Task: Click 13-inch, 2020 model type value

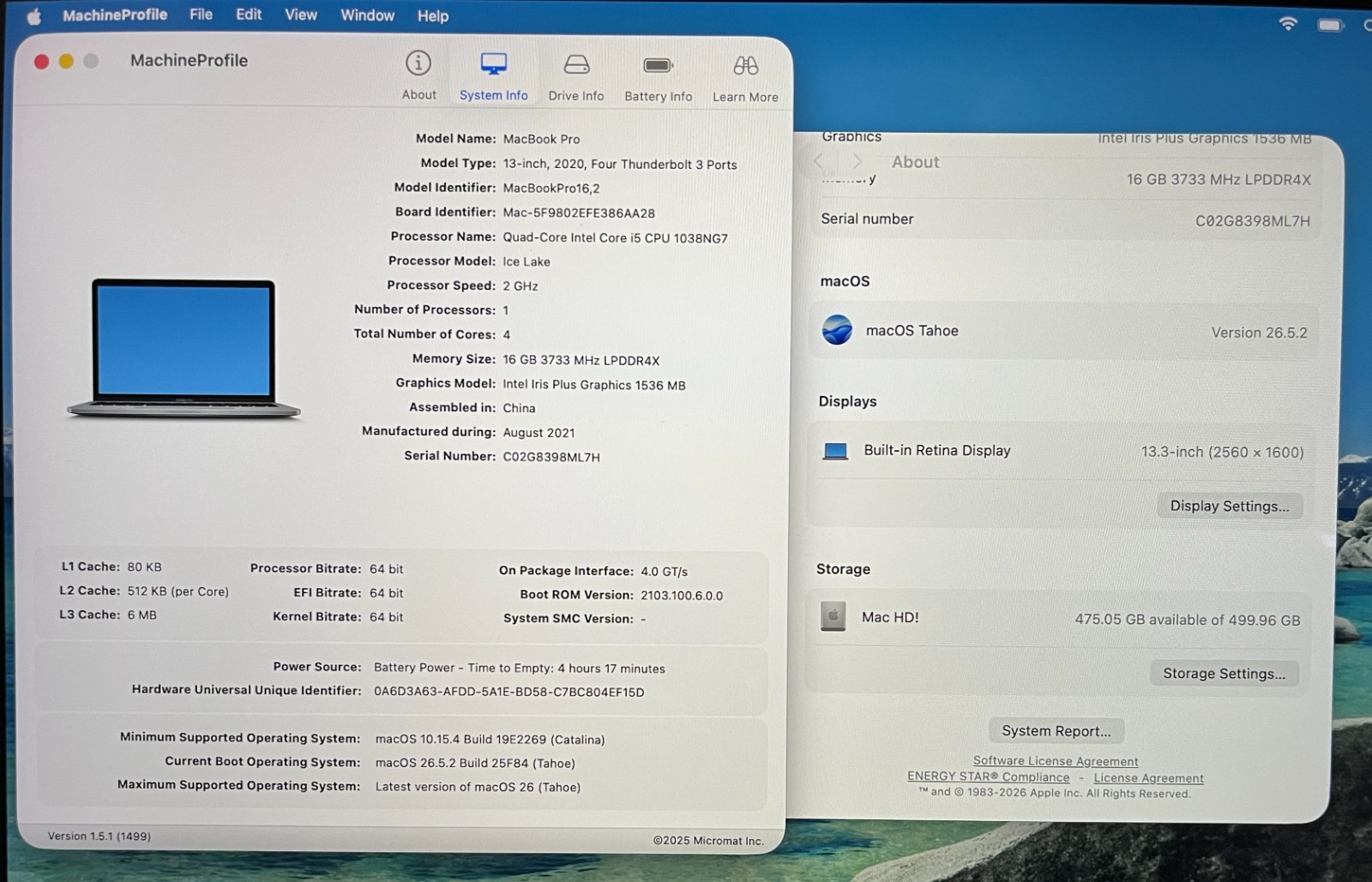Action: point(620,164)
